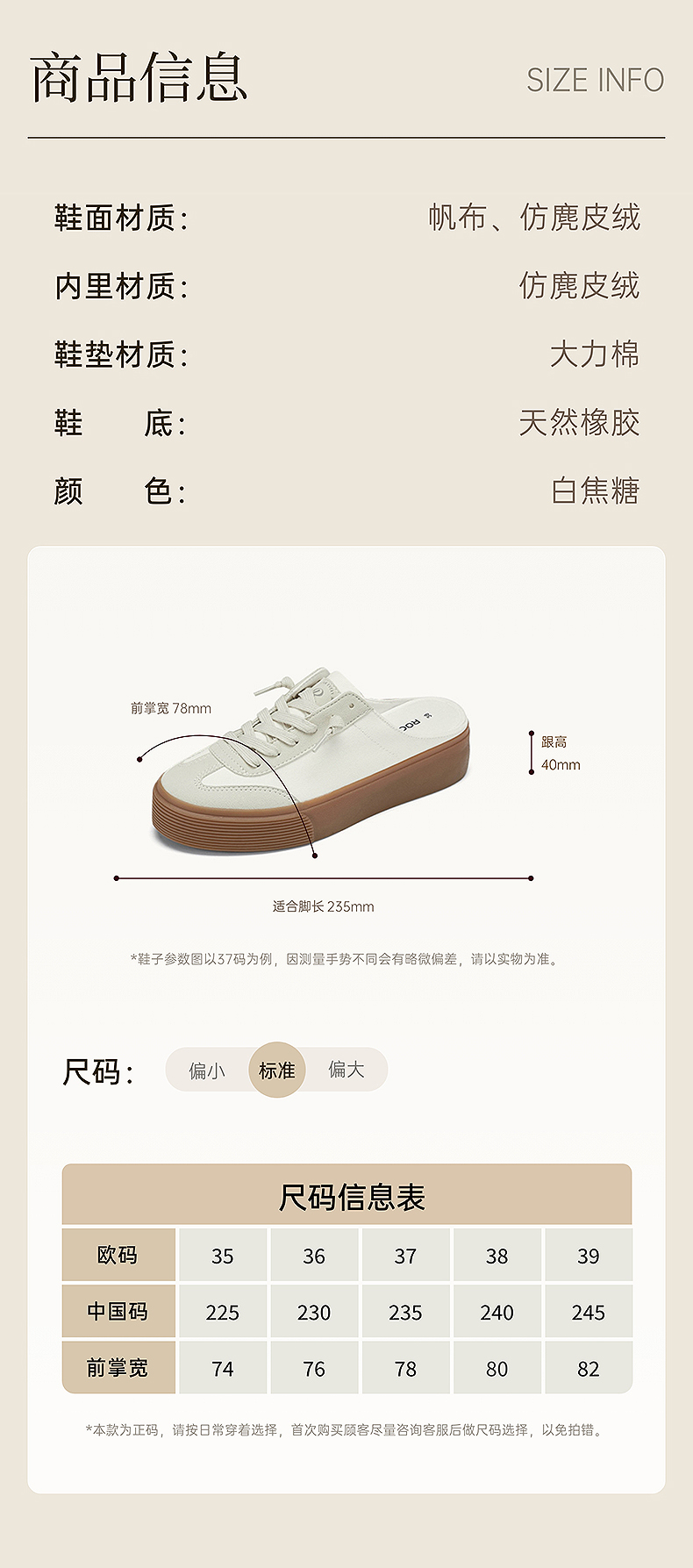Click the 欧码 row label

tap(118, 1256)
